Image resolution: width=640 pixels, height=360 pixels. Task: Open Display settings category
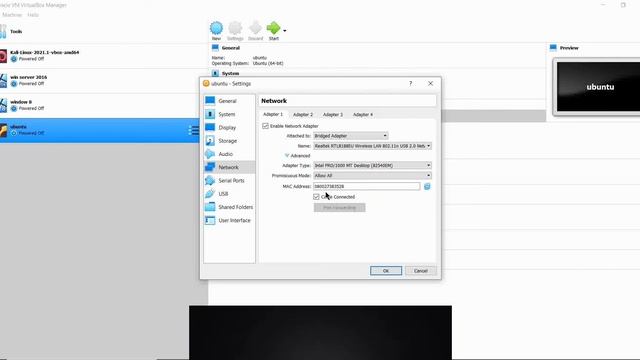pyautogui.click(x=229, y=127)
